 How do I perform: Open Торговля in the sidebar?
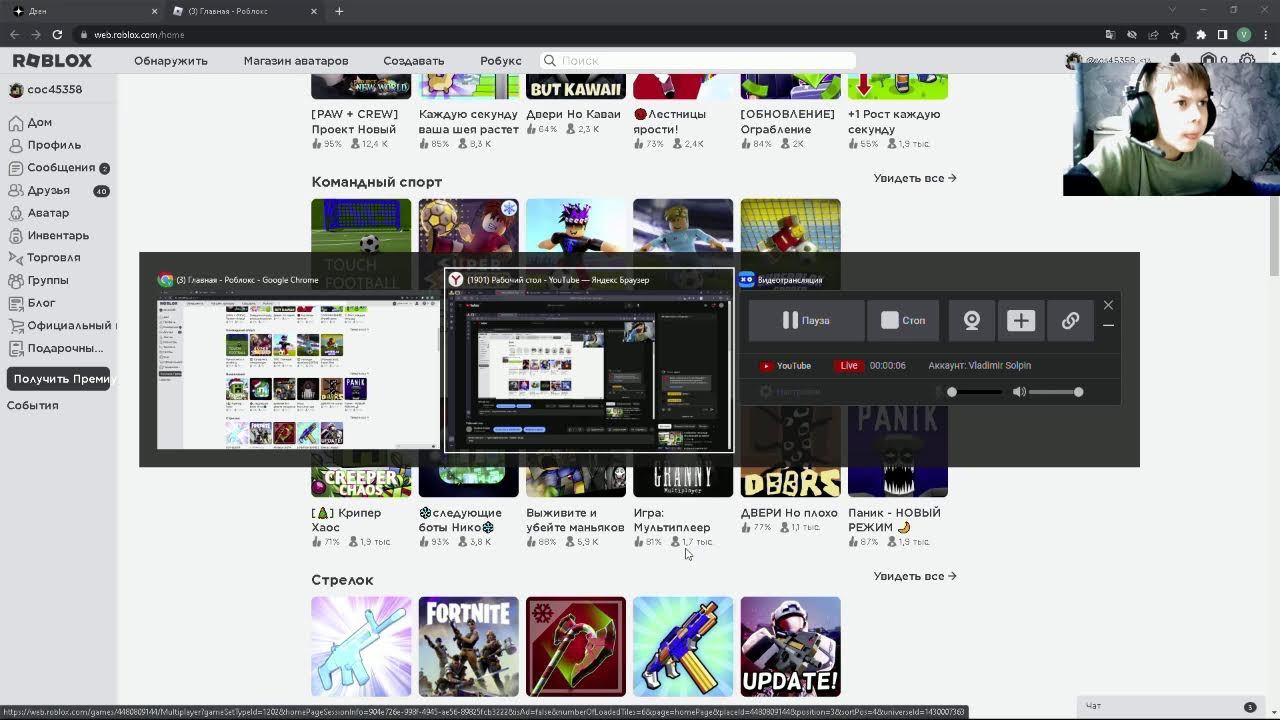coord(44,258)
